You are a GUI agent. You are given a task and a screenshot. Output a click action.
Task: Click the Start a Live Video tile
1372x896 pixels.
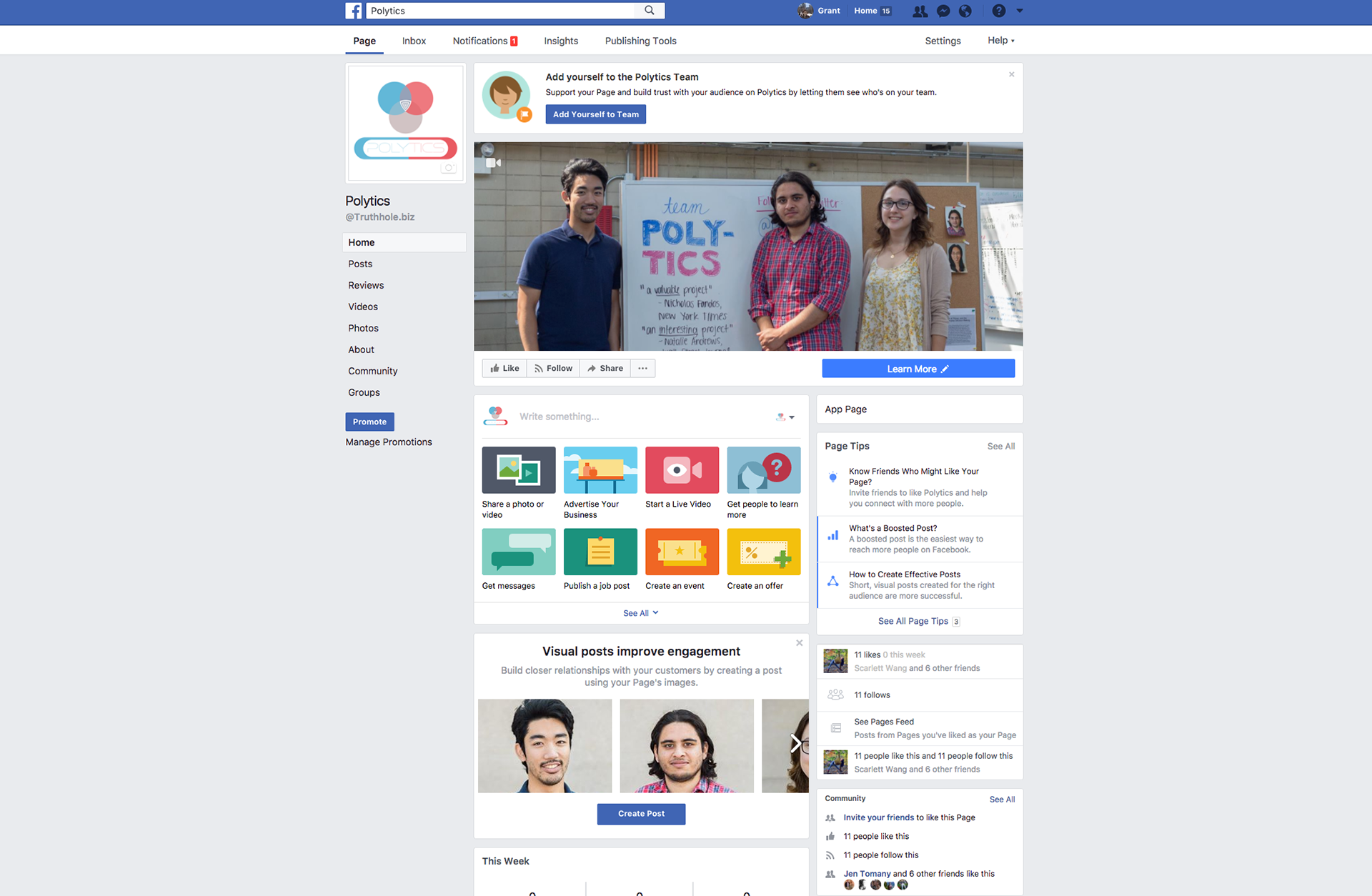pos(681,477)
